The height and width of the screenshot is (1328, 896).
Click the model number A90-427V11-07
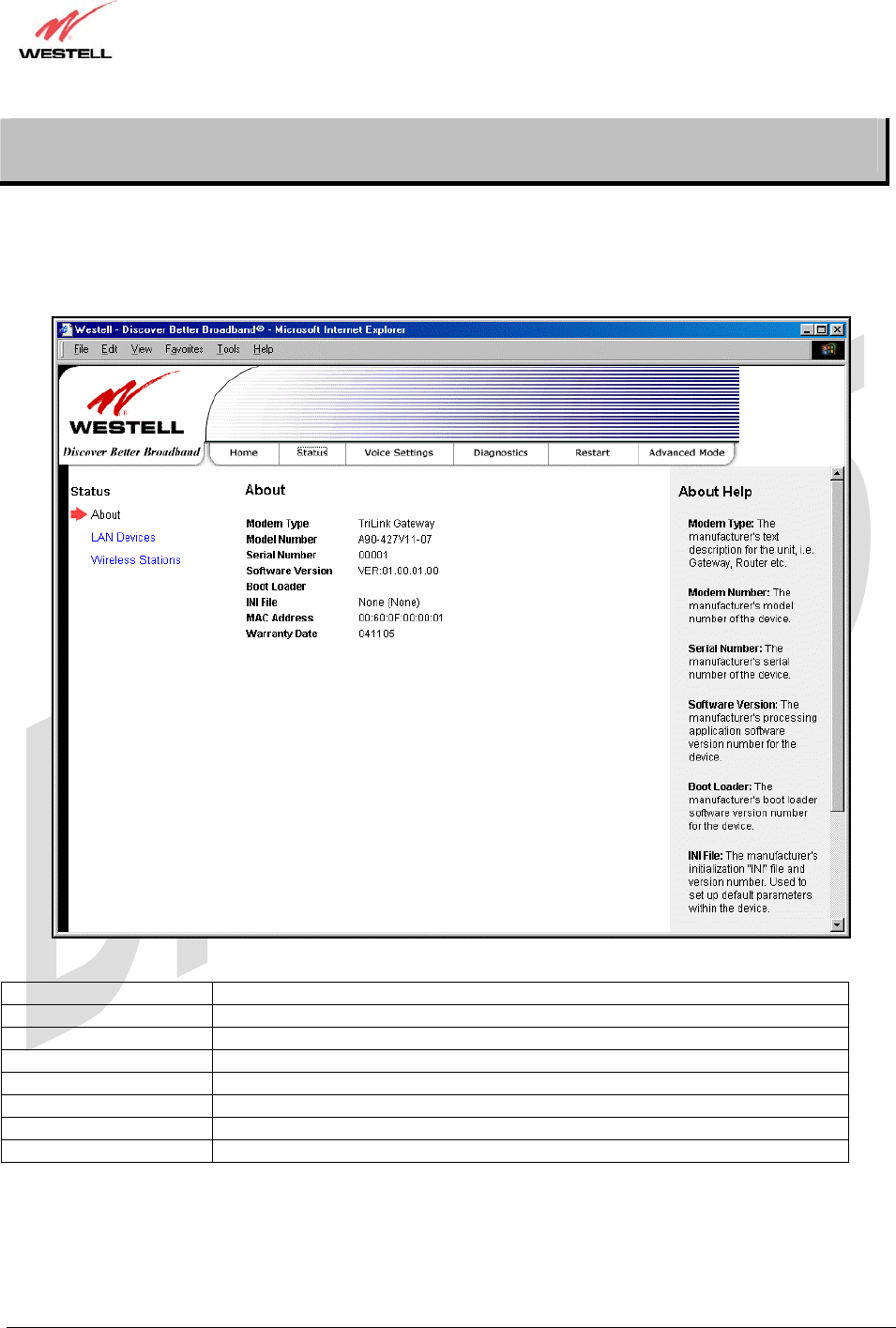[395, 540]
